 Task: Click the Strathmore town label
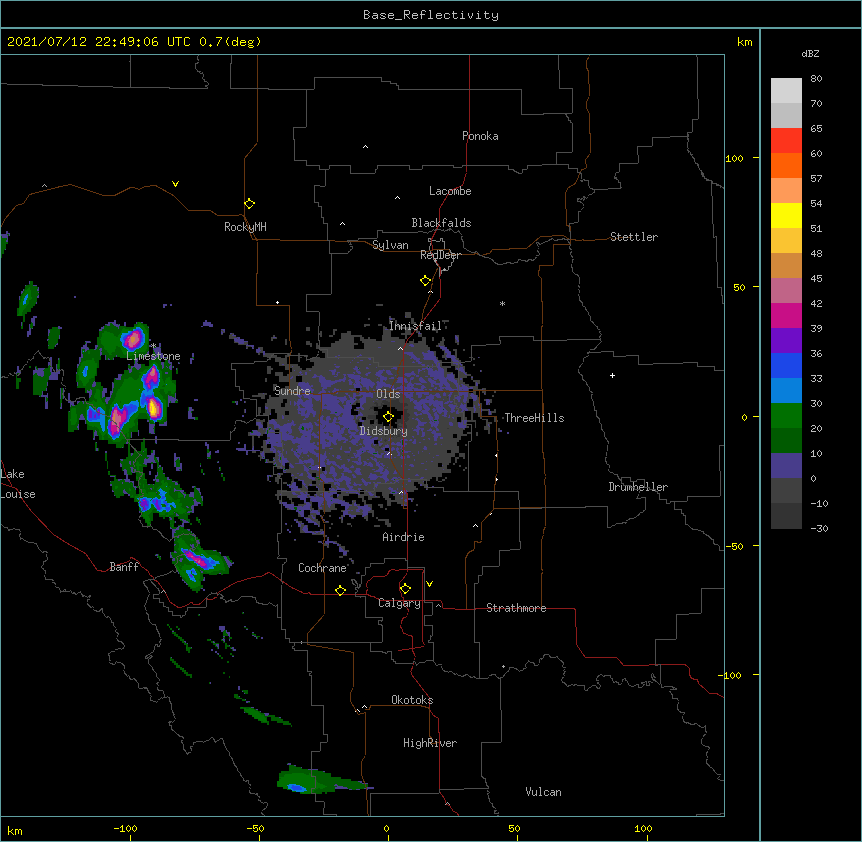coord(516,608)
